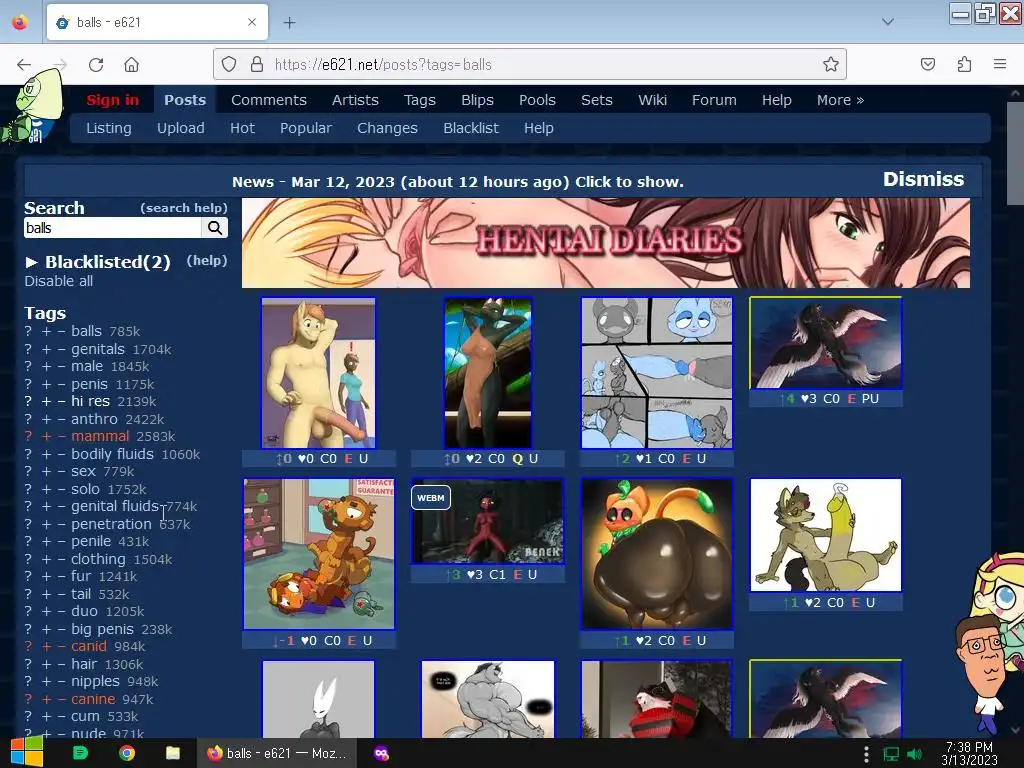
Task: Open the tracking protection shield icon
Action: [x=229, y=64]
